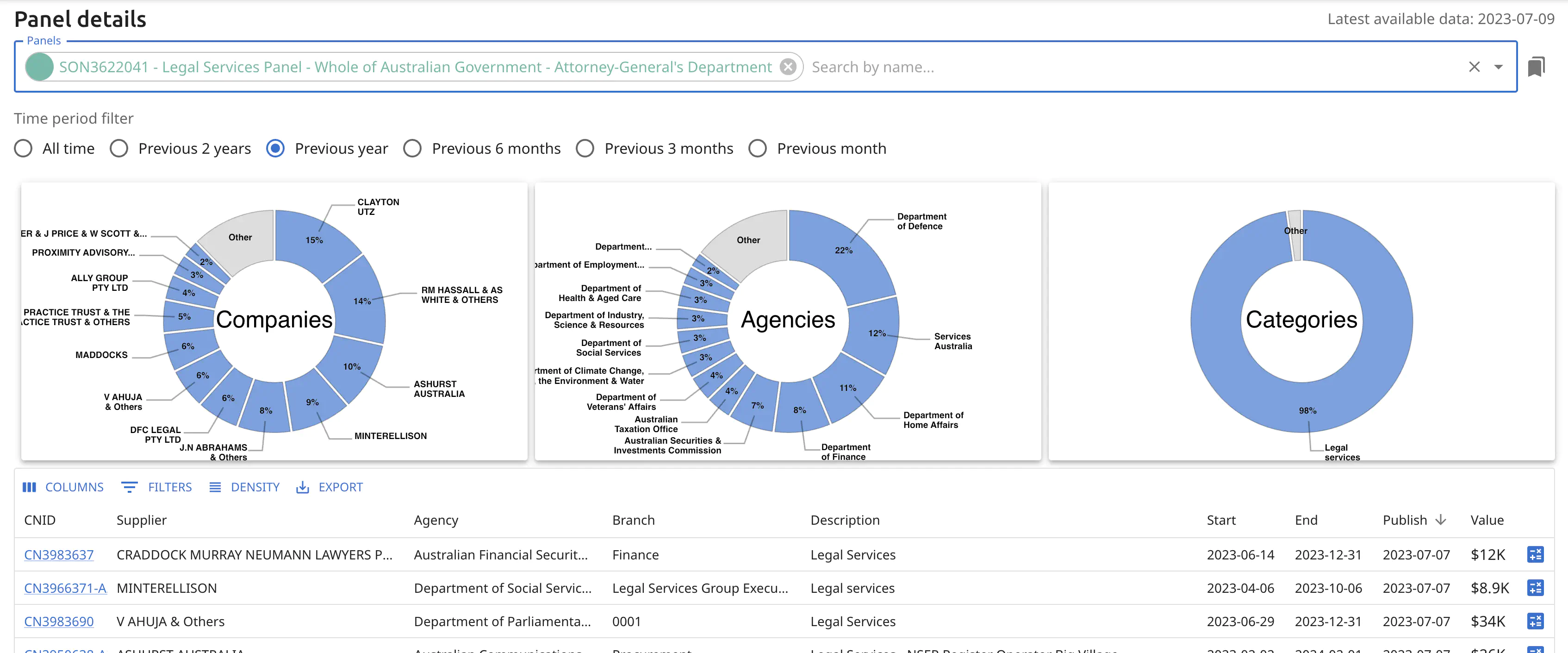The image size is (1568, 653).
Task: Open calculator icon for V AHUJA row
Action: coord(1535,621)
